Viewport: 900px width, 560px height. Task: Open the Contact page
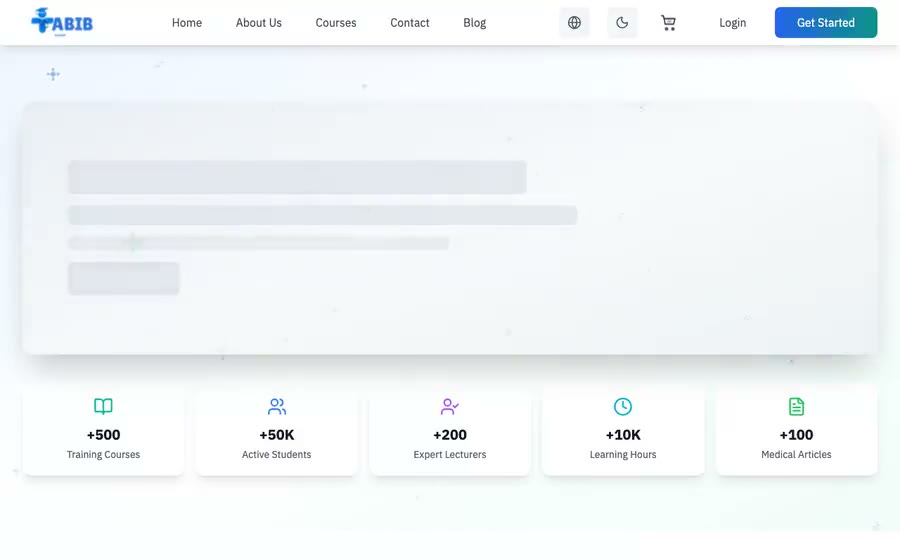[x=410, y=22]
